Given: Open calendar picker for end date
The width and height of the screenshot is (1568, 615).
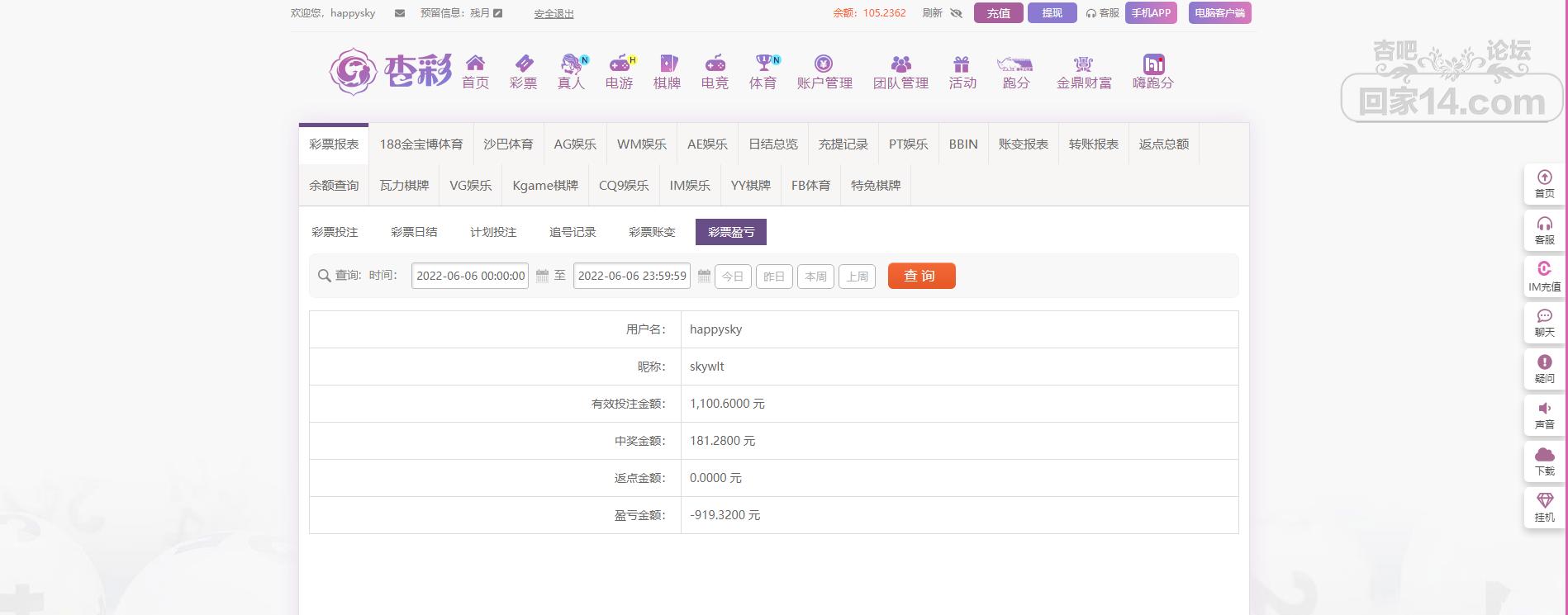Looking at the screenshot, I should coord(704,276).
